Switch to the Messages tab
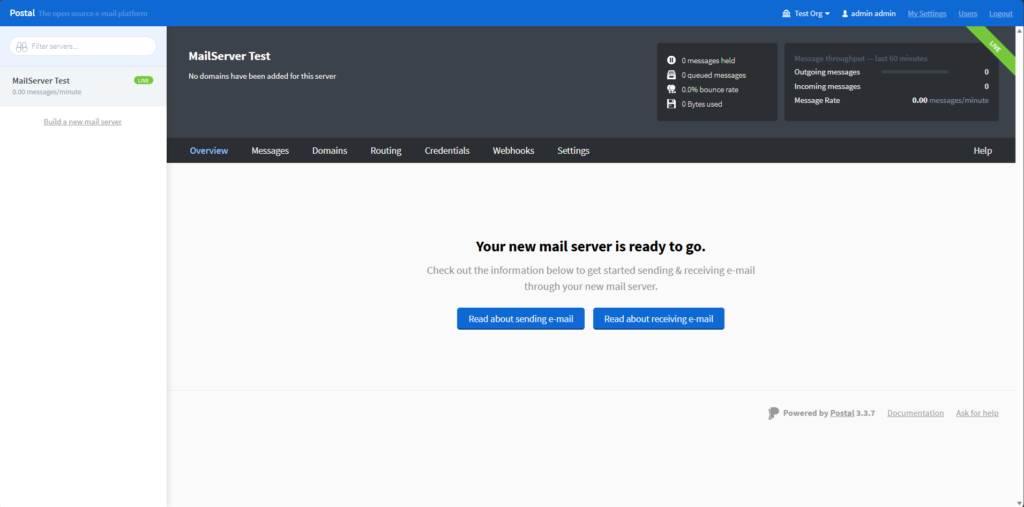Image resolution: width=1024 pixels, height=507 pixels. pos(270,150)
